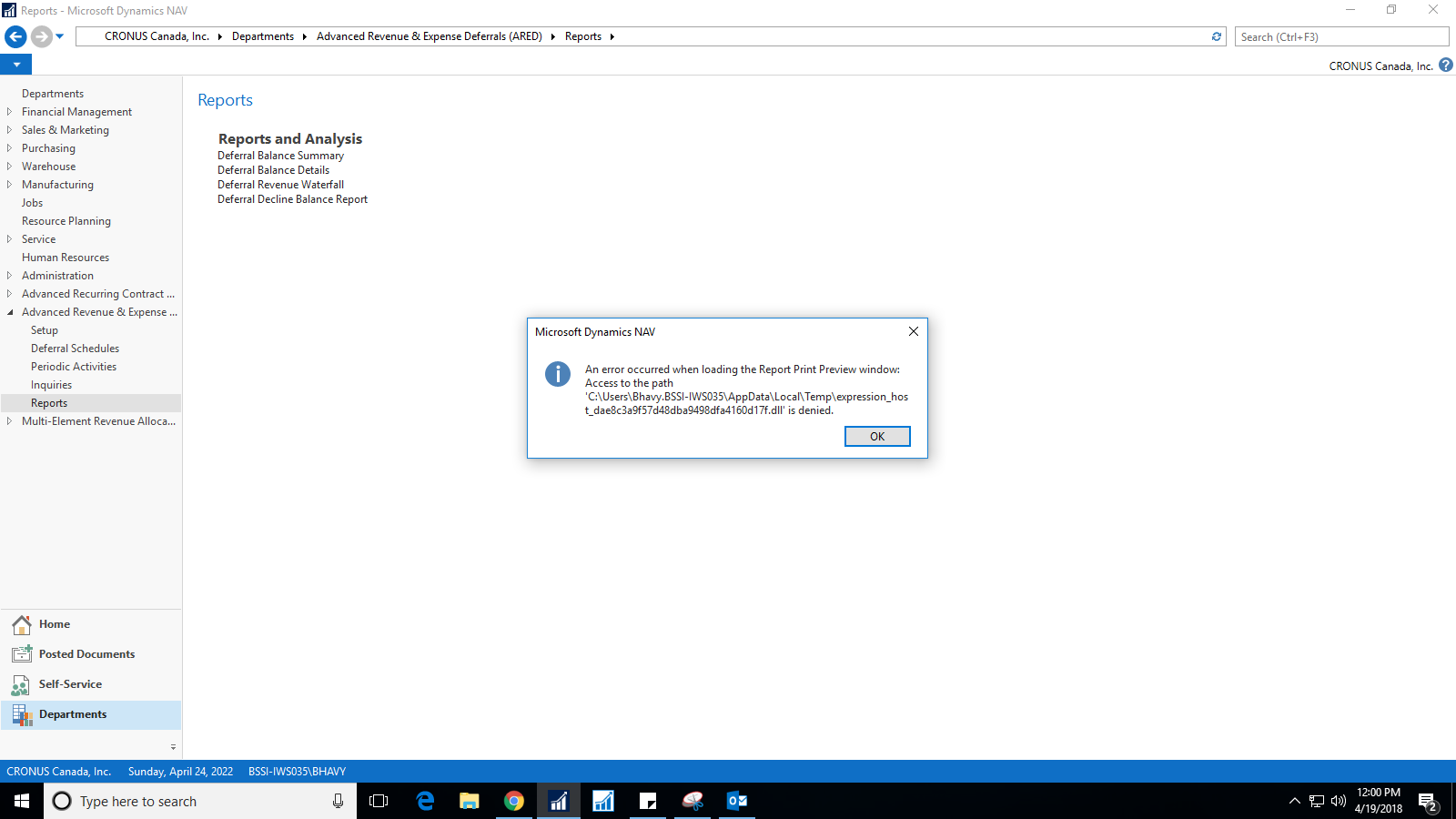This screenshot has width=1456, height=819.
Task: Open Deferral Decline Balance Report
Action: (292, 199)
